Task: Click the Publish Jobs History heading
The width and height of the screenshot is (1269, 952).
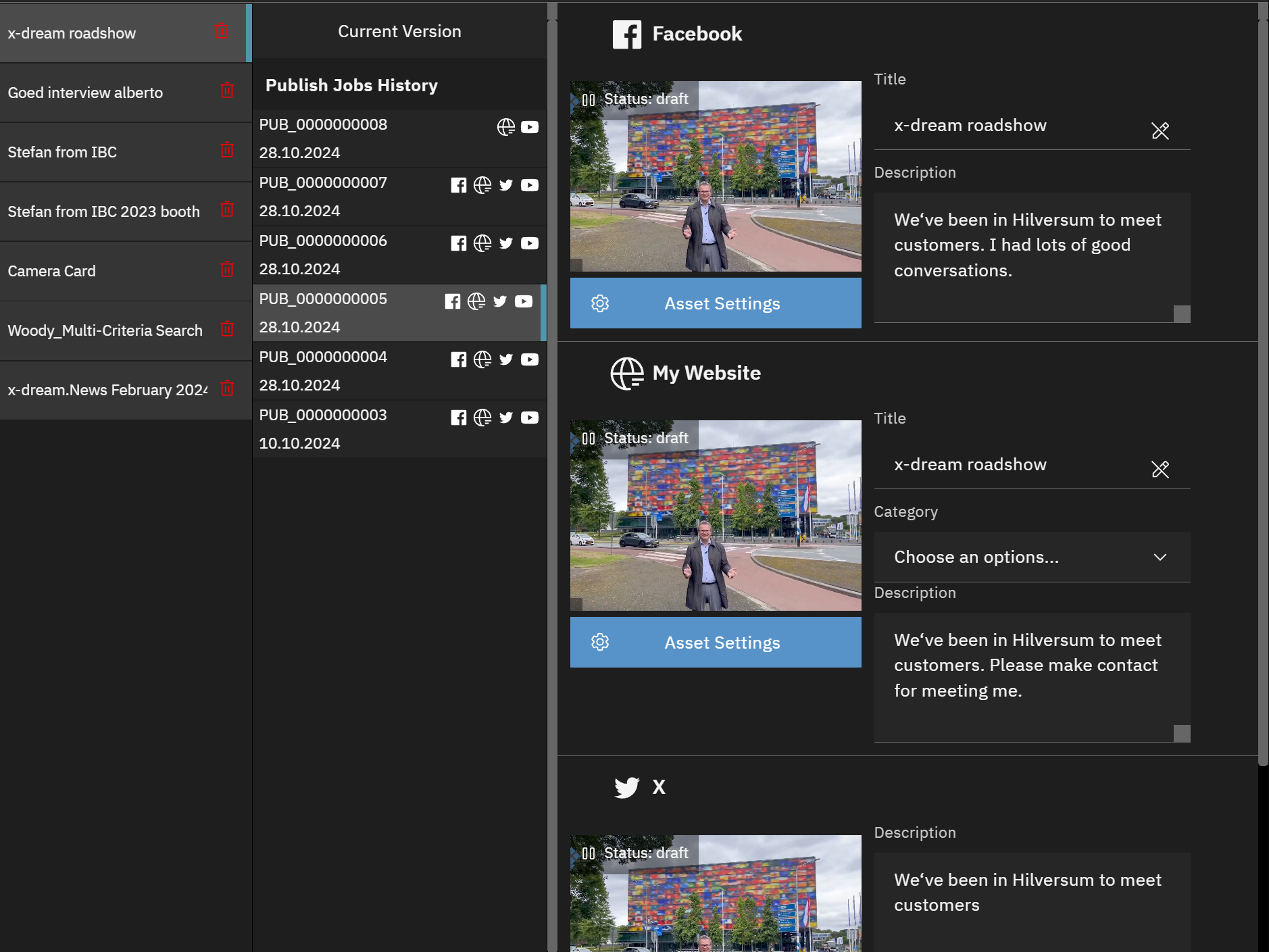Action: click(x=351, y=85)
